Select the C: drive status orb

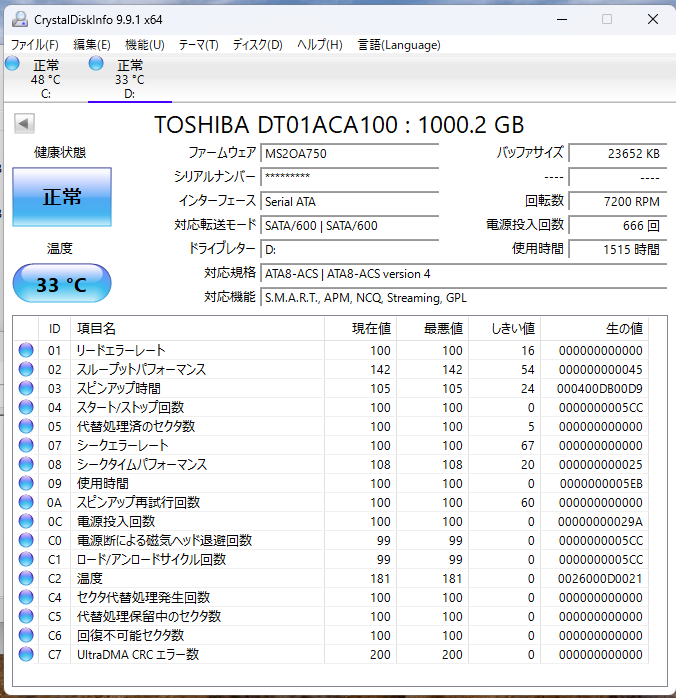click(12, 64)
